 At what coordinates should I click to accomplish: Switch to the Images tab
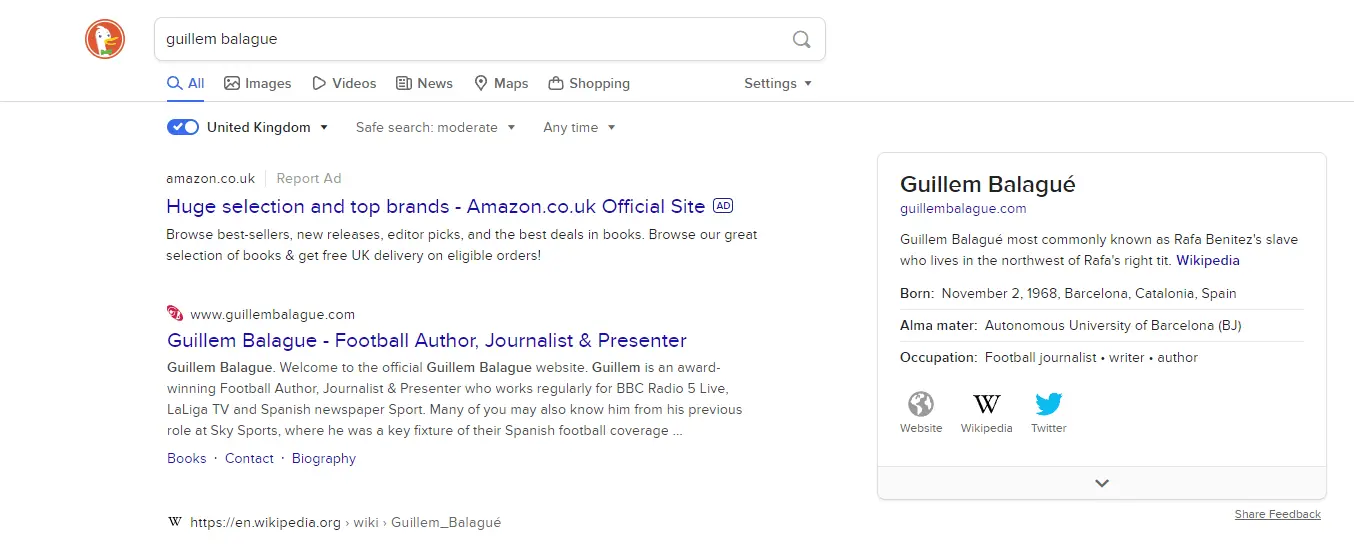(258, 83)
